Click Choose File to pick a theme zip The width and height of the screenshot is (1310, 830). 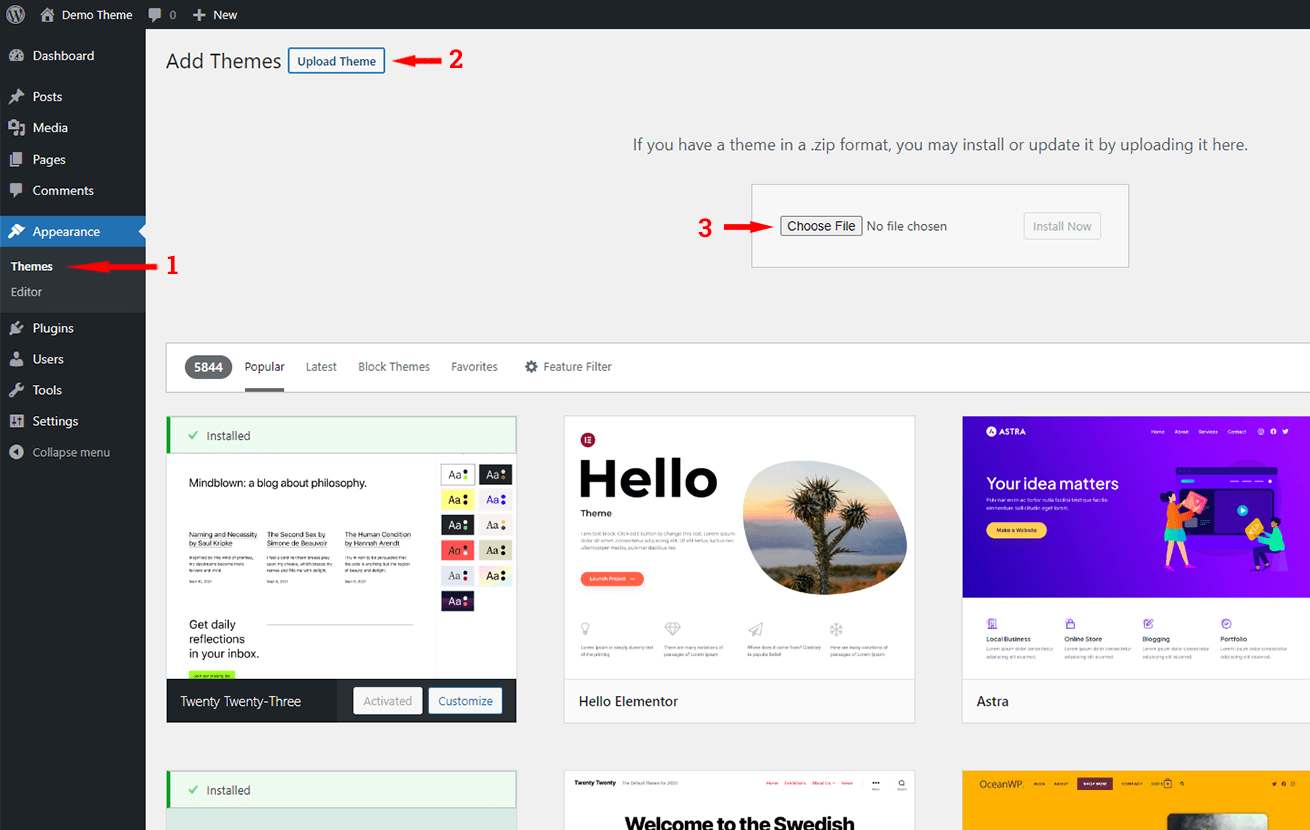pyautogui.click(x=820, y=225)
